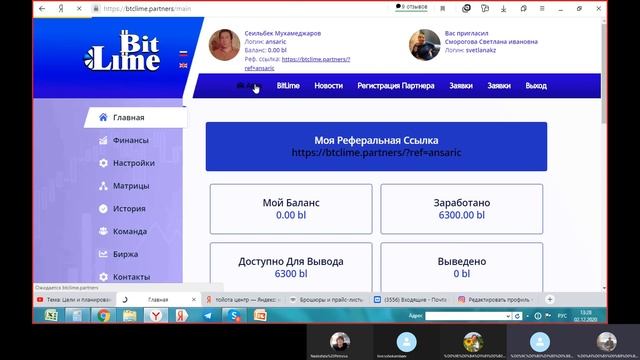The image size is (640, 360).
Task: Click the first Заявки navigation item
Action: 461,86
